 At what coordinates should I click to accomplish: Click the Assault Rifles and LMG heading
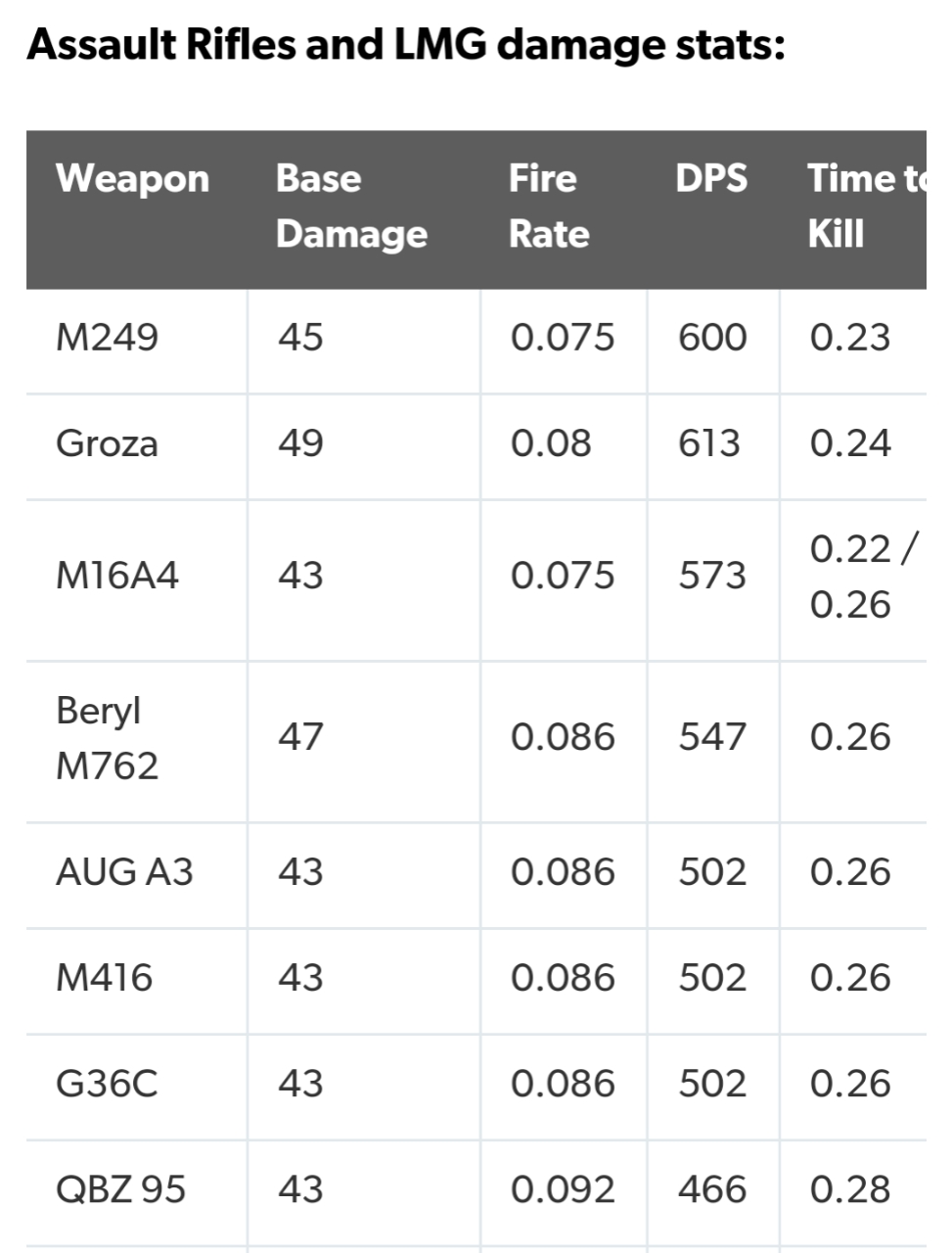406,45
